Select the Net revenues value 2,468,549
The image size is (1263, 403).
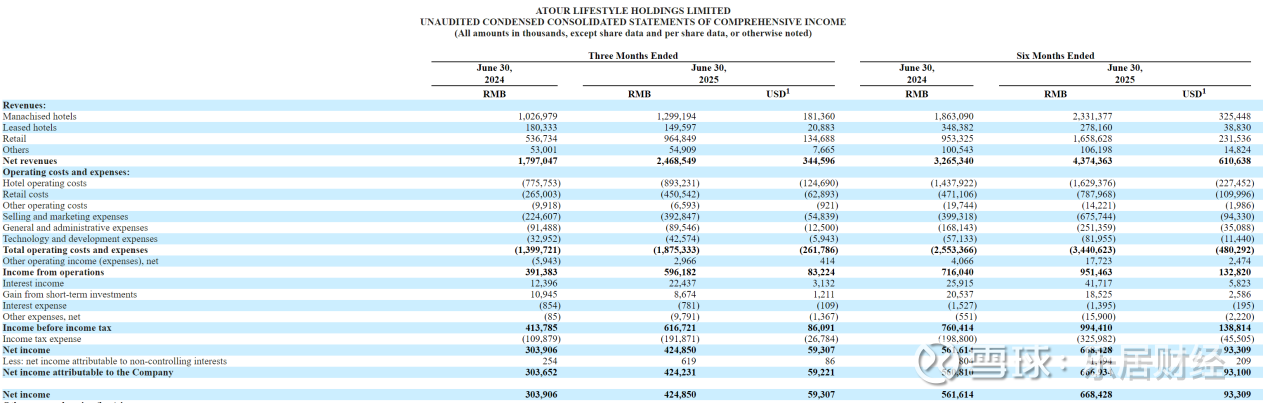tap(677, 161)
